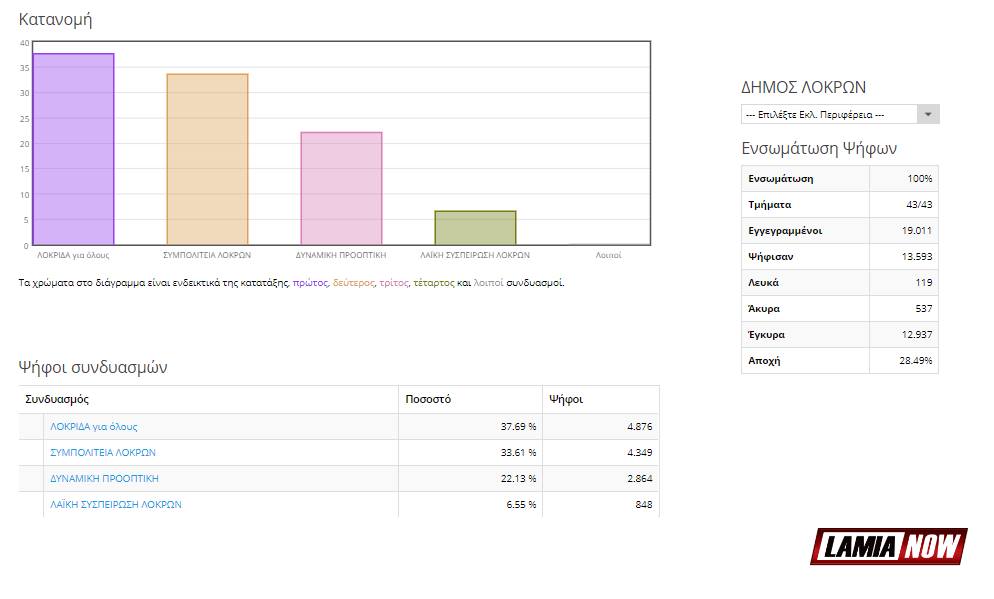
Task: Click the Λευκά row label
Action: [763, 283]
